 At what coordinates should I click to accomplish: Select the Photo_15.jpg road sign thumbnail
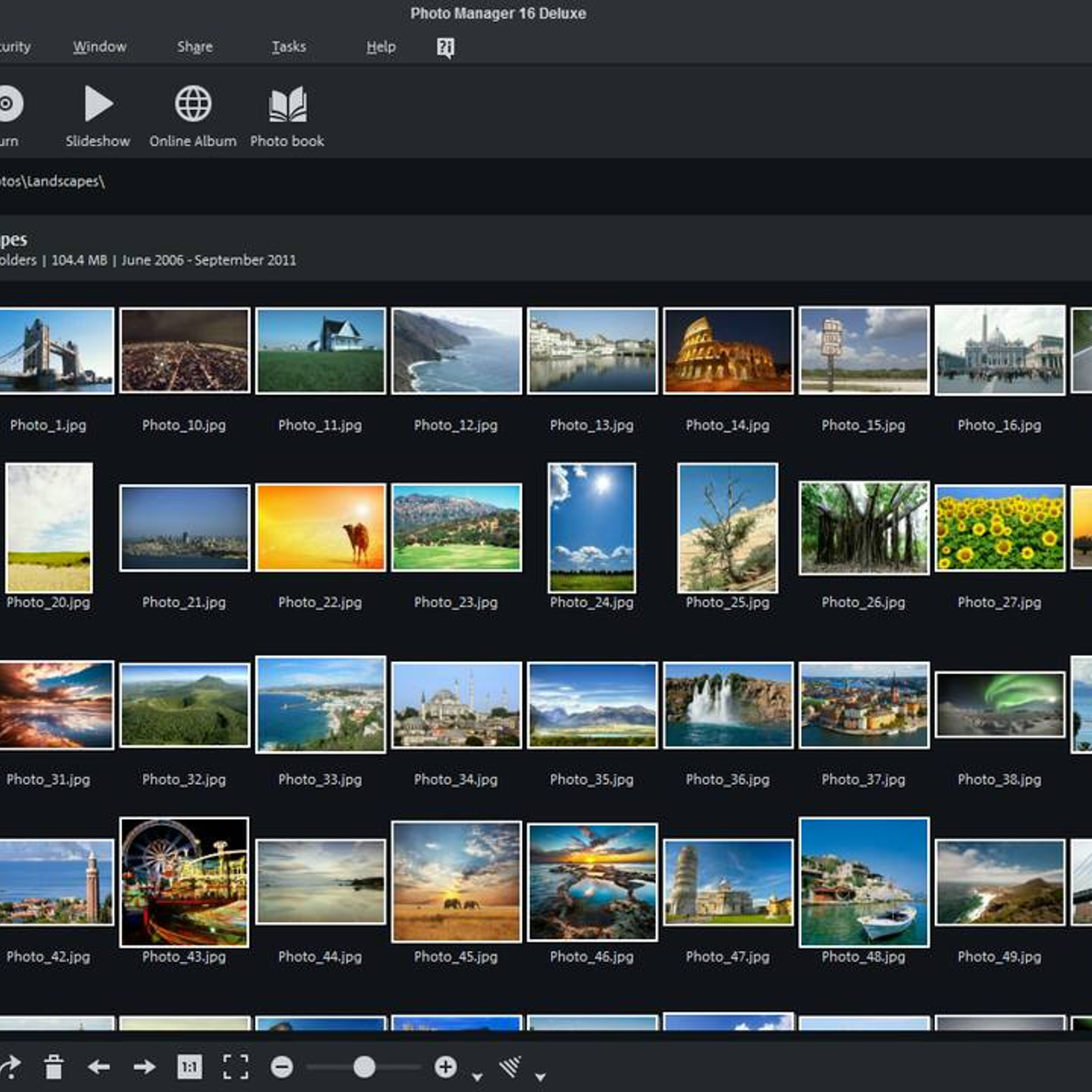coord(864,350)
